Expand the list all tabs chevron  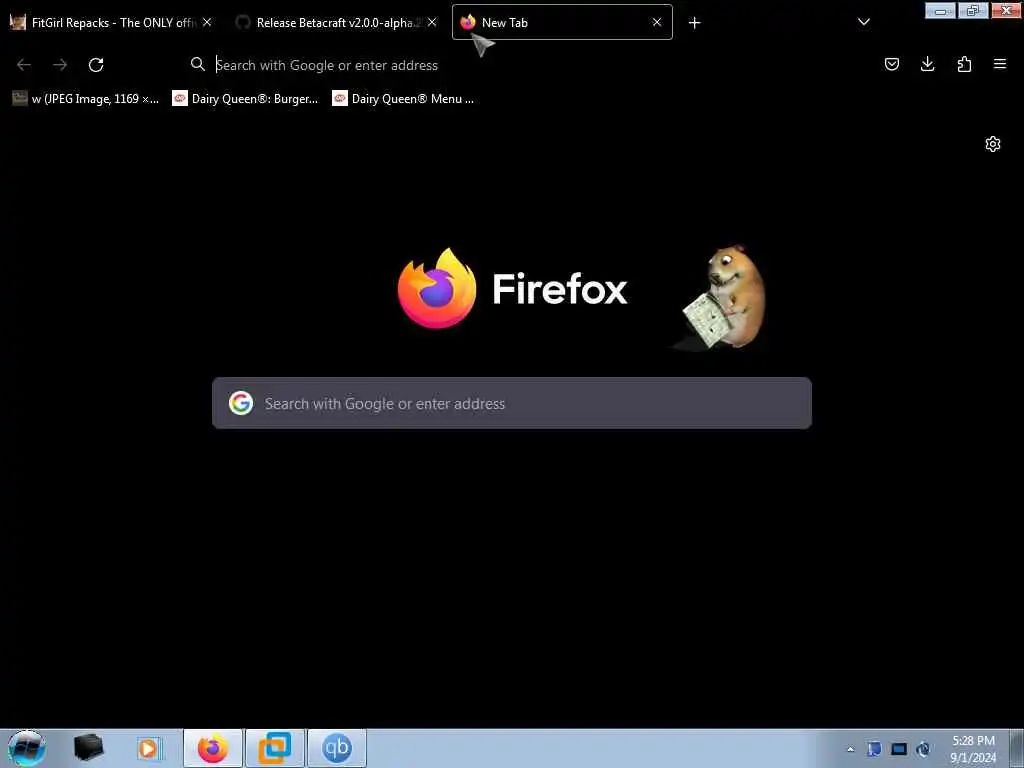pos(863,22)
